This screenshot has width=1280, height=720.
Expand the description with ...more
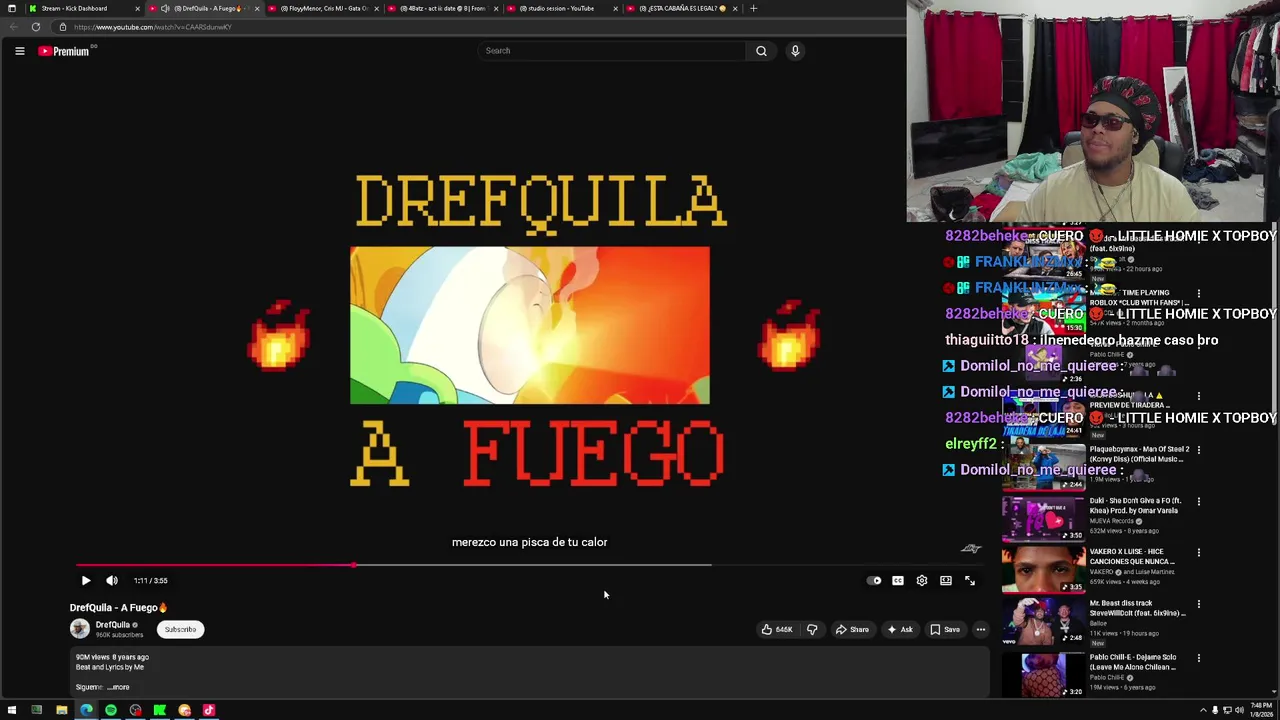pos(119,687)
